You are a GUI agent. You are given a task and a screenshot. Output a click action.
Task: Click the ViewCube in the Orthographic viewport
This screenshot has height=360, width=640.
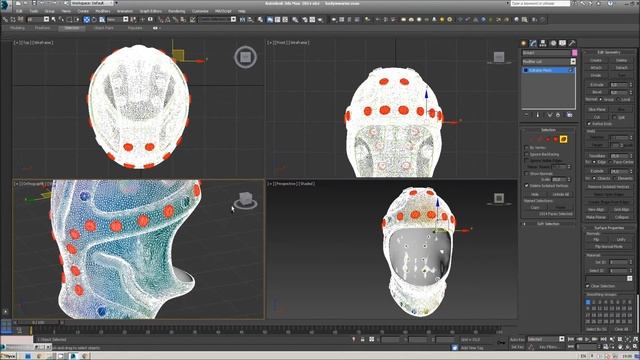[245, 200]
